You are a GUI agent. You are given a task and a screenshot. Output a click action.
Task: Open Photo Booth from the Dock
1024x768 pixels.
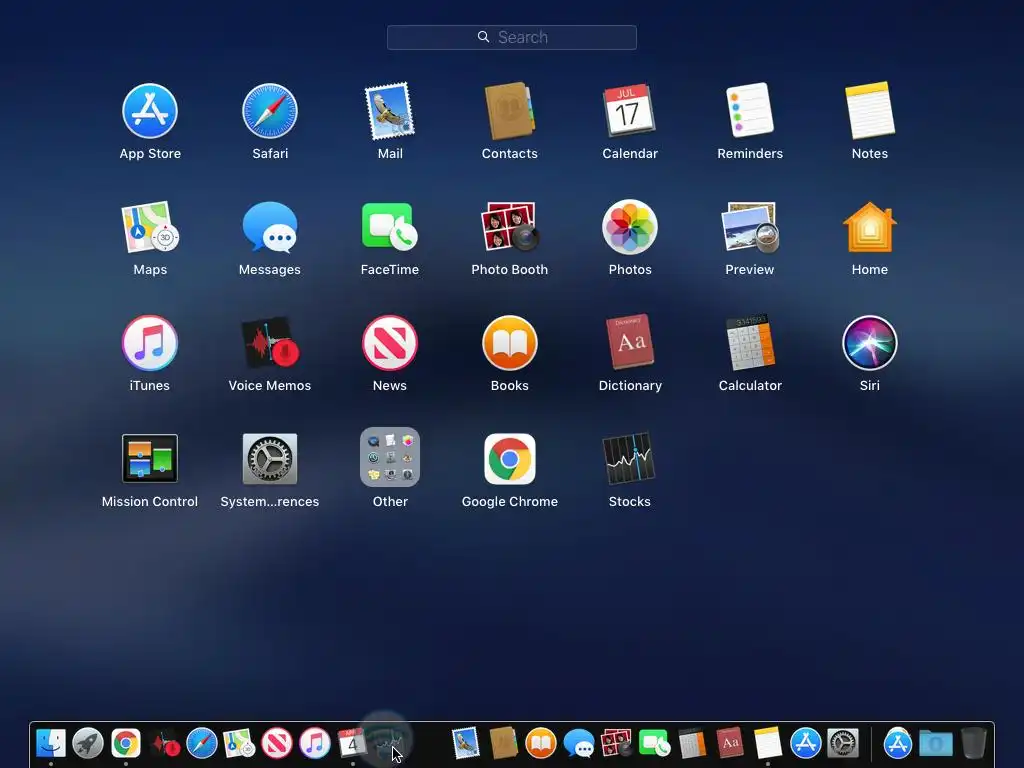coord(616,743)
